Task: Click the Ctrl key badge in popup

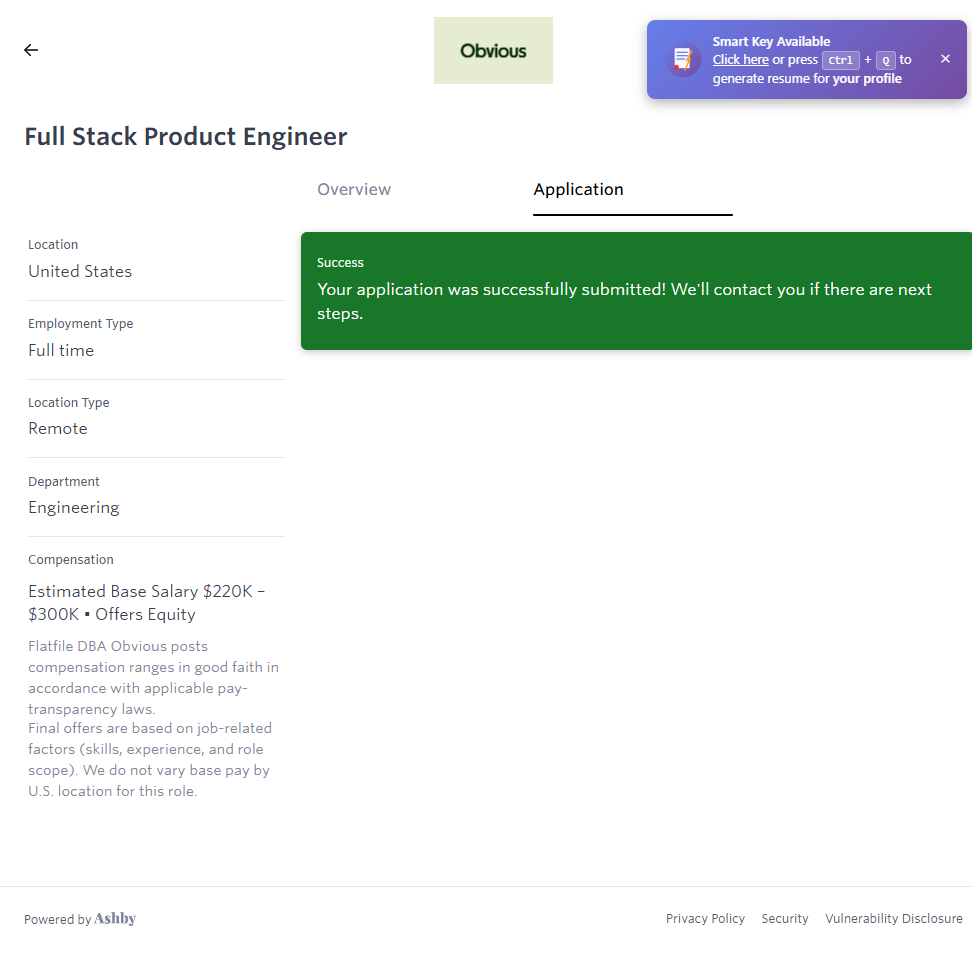Action: click(x=841, y=60)
